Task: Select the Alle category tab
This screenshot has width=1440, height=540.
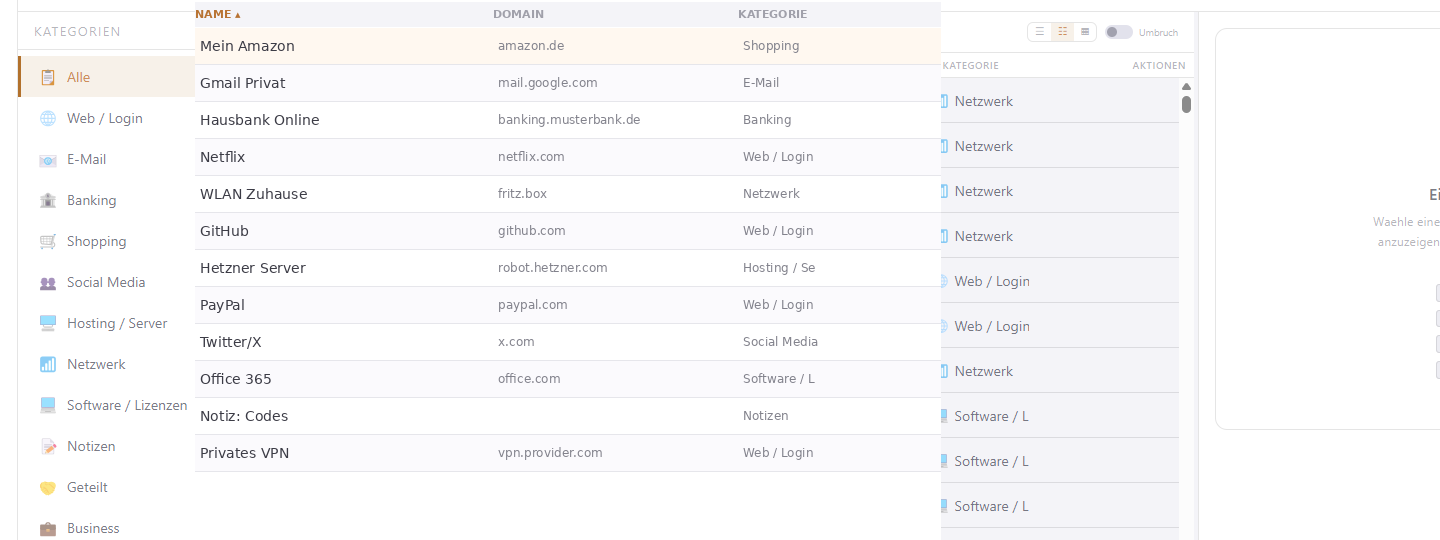Action: [x=78, y=77]
